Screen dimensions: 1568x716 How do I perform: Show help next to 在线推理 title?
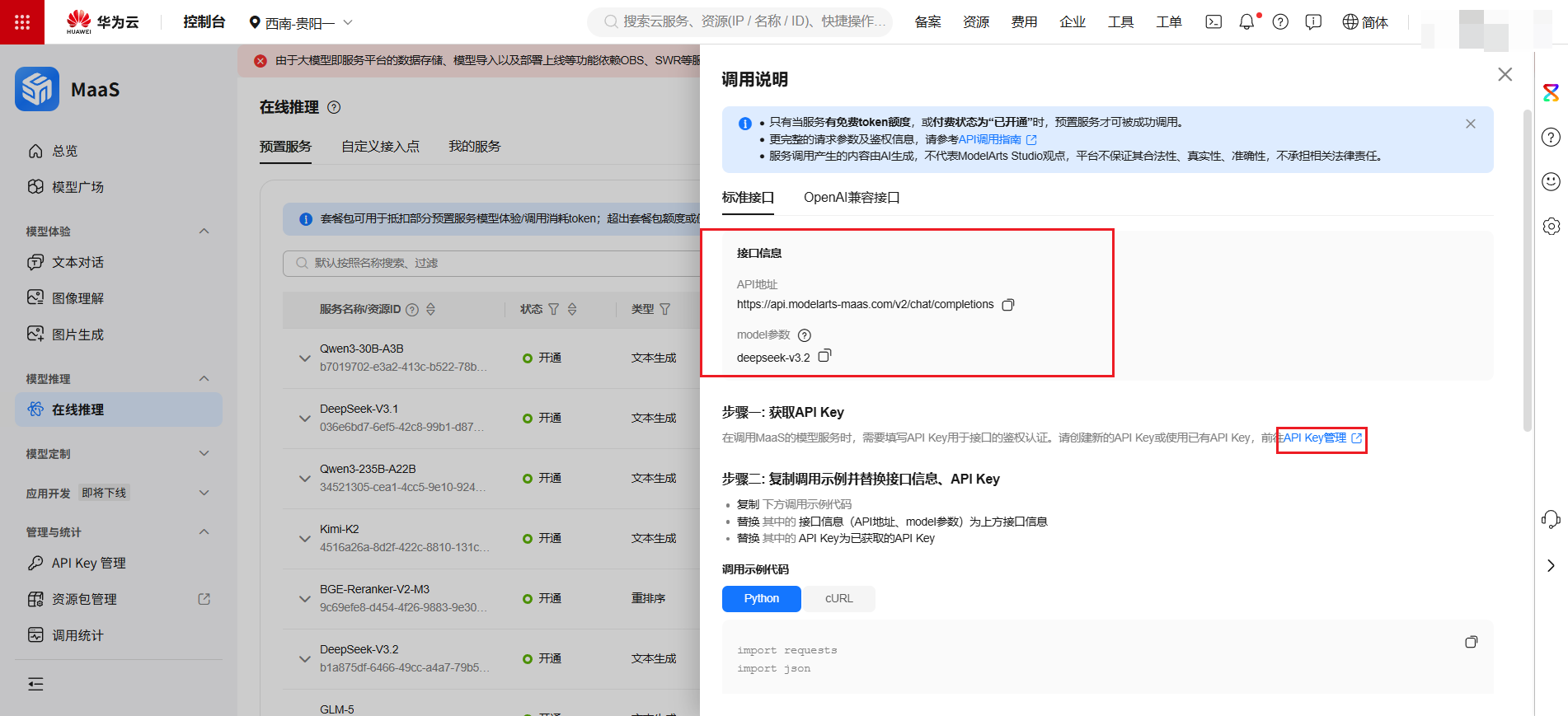point(334,107)
